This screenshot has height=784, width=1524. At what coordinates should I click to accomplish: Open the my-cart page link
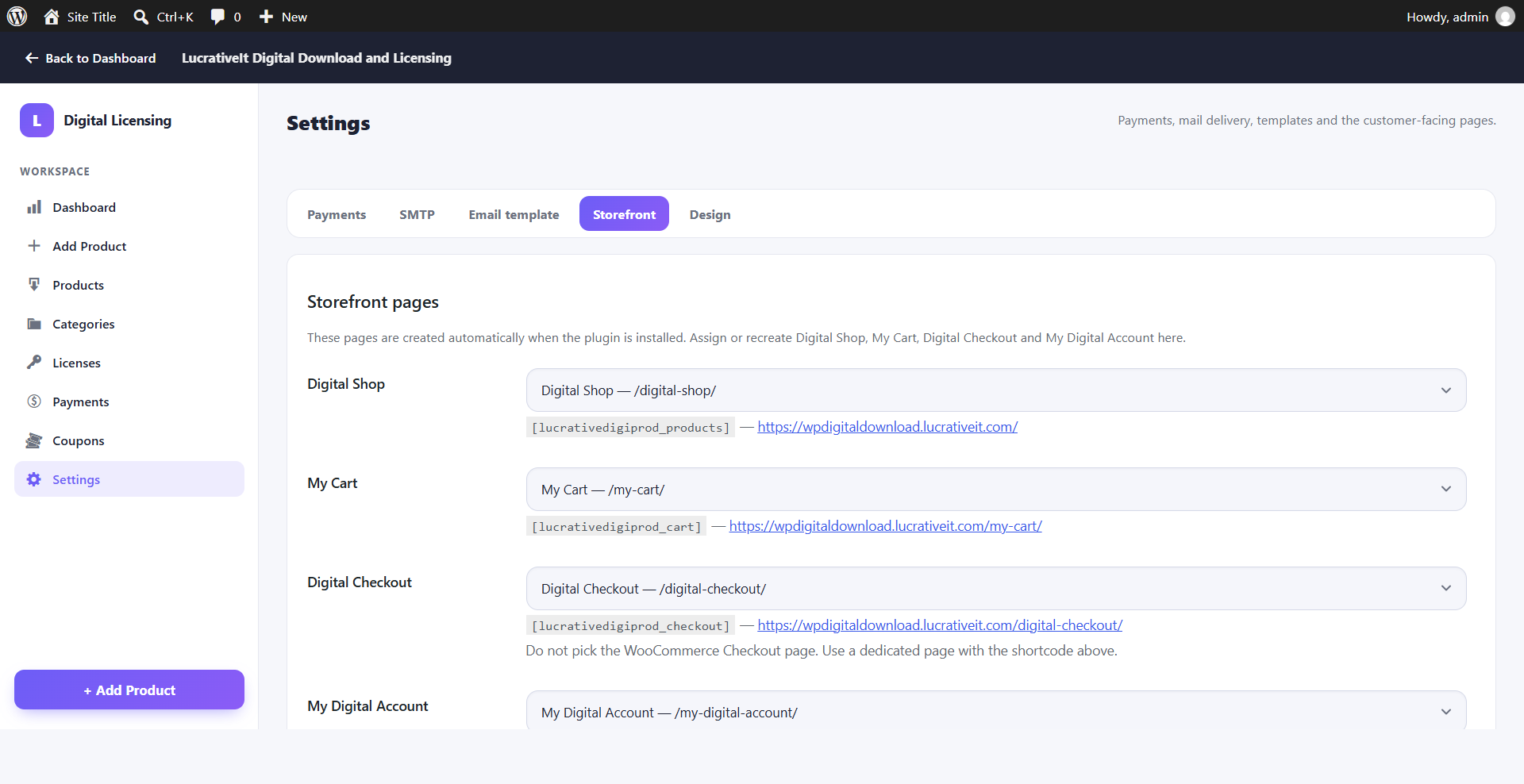(x=885, y=526)
